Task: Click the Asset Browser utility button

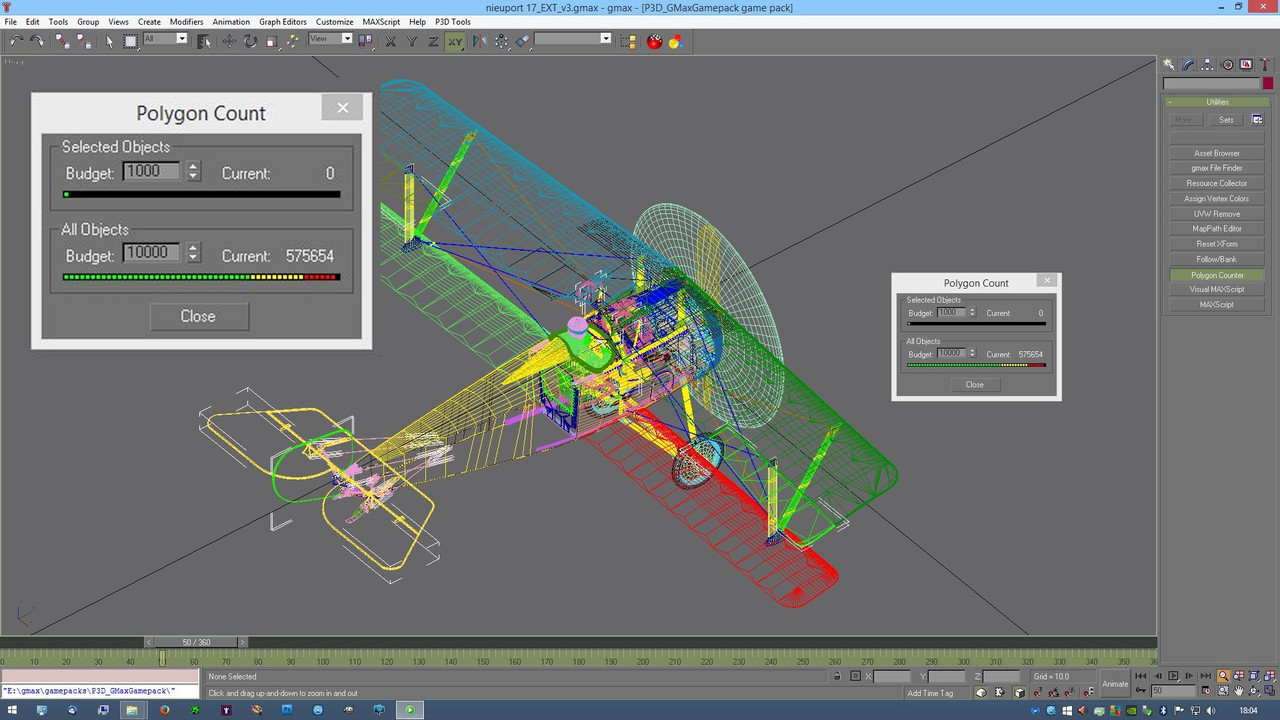Action: tap(1216, 153)
